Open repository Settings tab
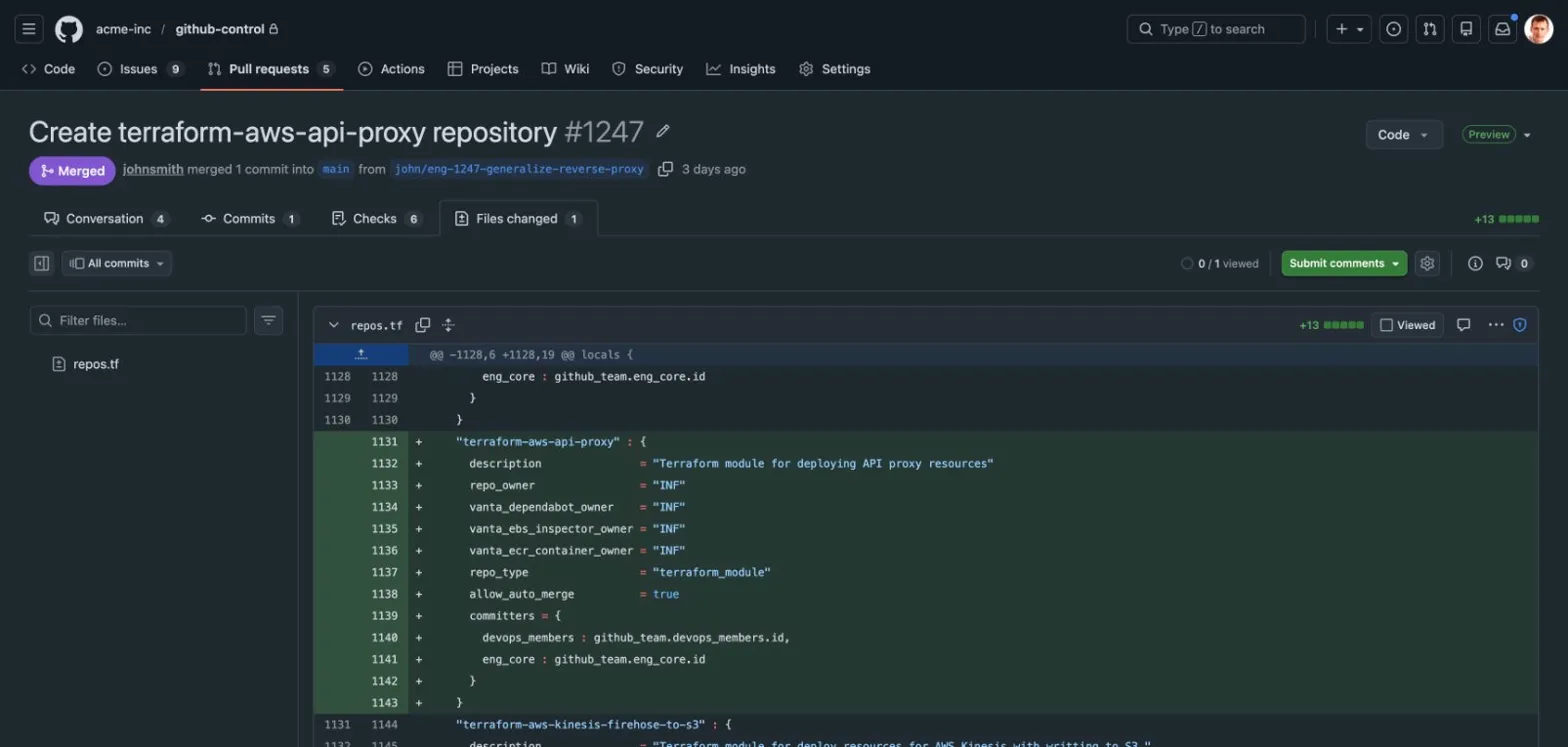This screenshot has height=747, width=1568. [834, 69]
